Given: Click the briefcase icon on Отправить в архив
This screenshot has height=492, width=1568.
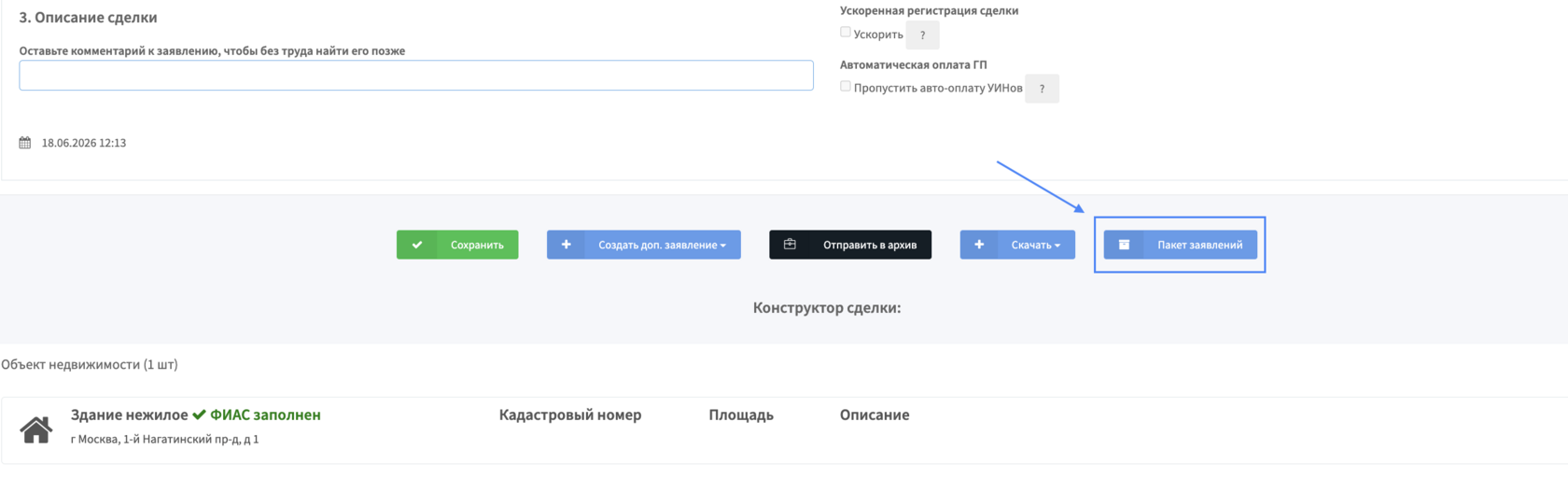Looking at the screenshot, I should (x=790, y=245).
